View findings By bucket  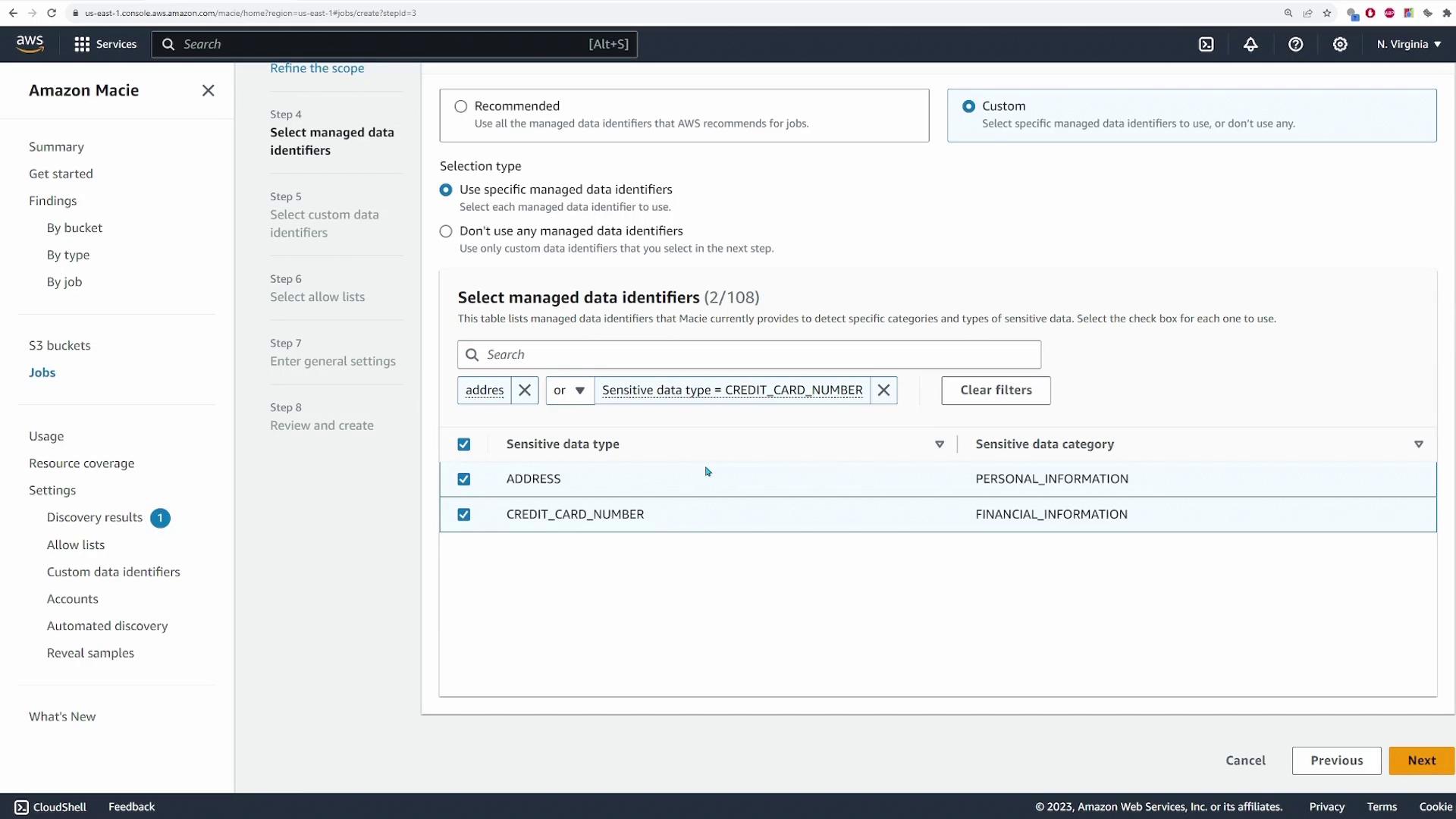tap(74, 228)
